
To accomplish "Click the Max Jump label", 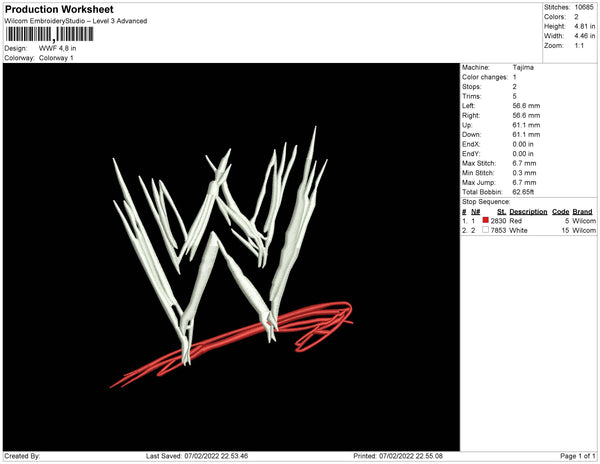I will point(479,182).
